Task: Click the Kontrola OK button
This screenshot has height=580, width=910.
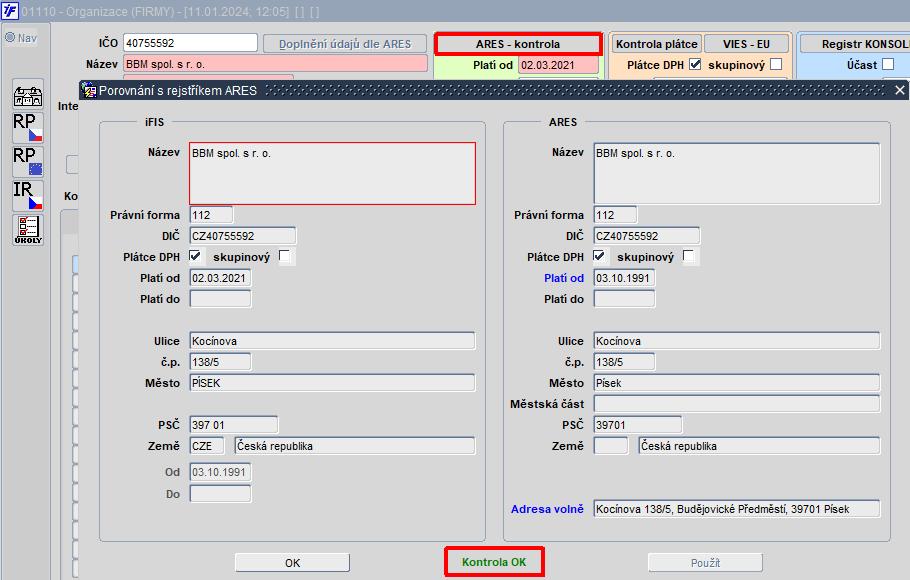Action: pyautogui.click(x=494, y=562)
